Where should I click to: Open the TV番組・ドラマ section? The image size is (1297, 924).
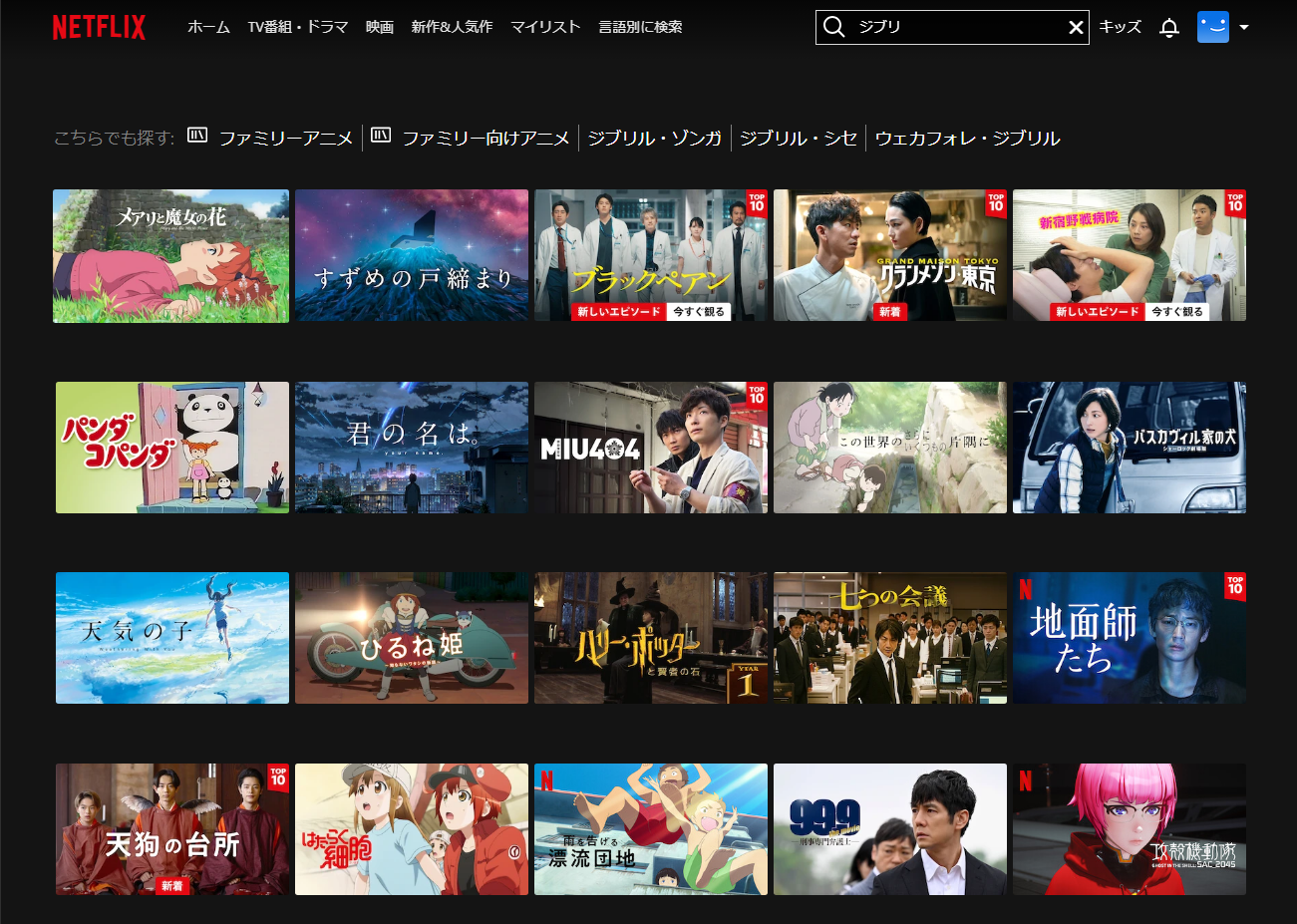298,27
